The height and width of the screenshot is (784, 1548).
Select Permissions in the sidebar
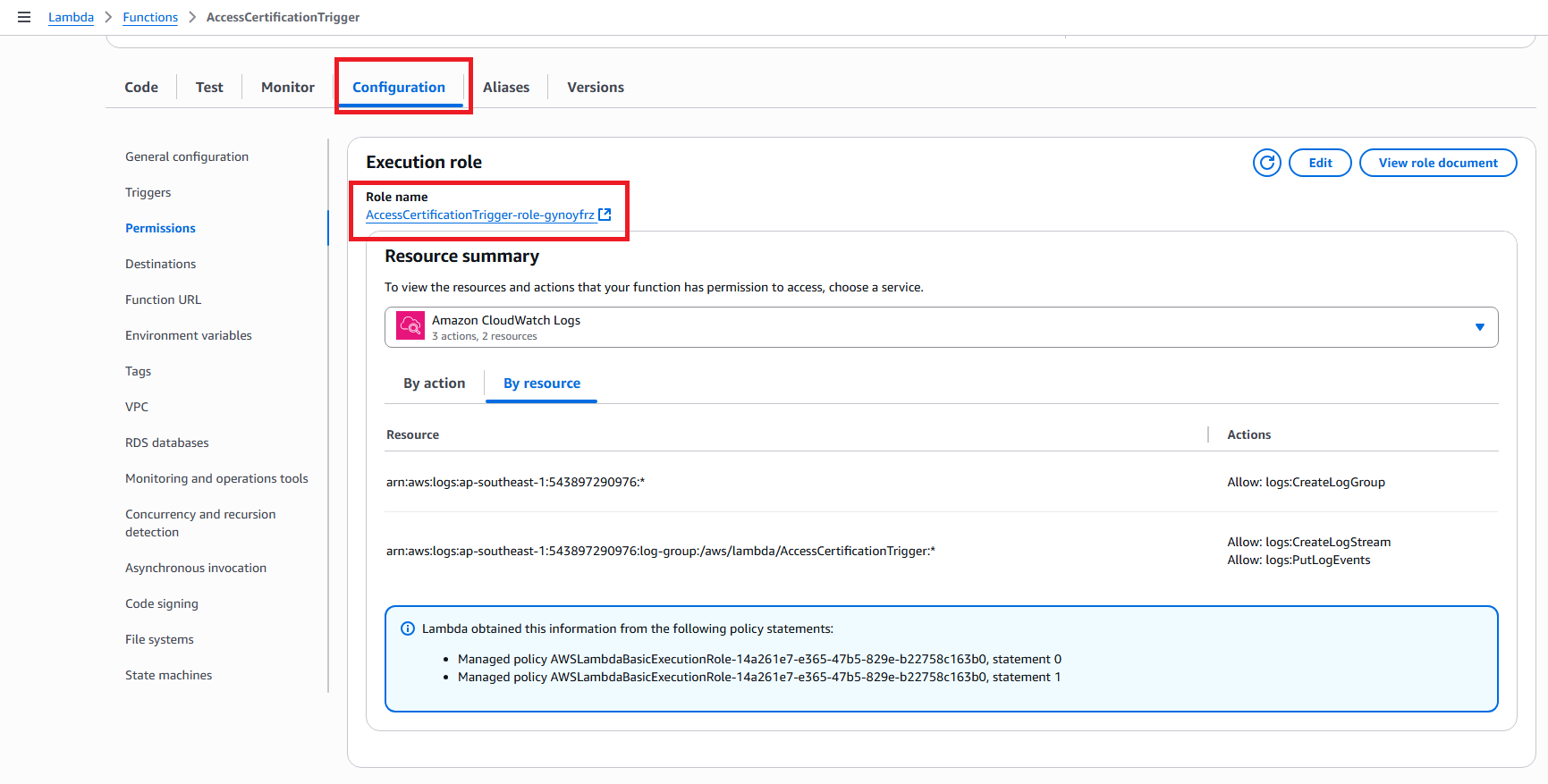[160, 228]
